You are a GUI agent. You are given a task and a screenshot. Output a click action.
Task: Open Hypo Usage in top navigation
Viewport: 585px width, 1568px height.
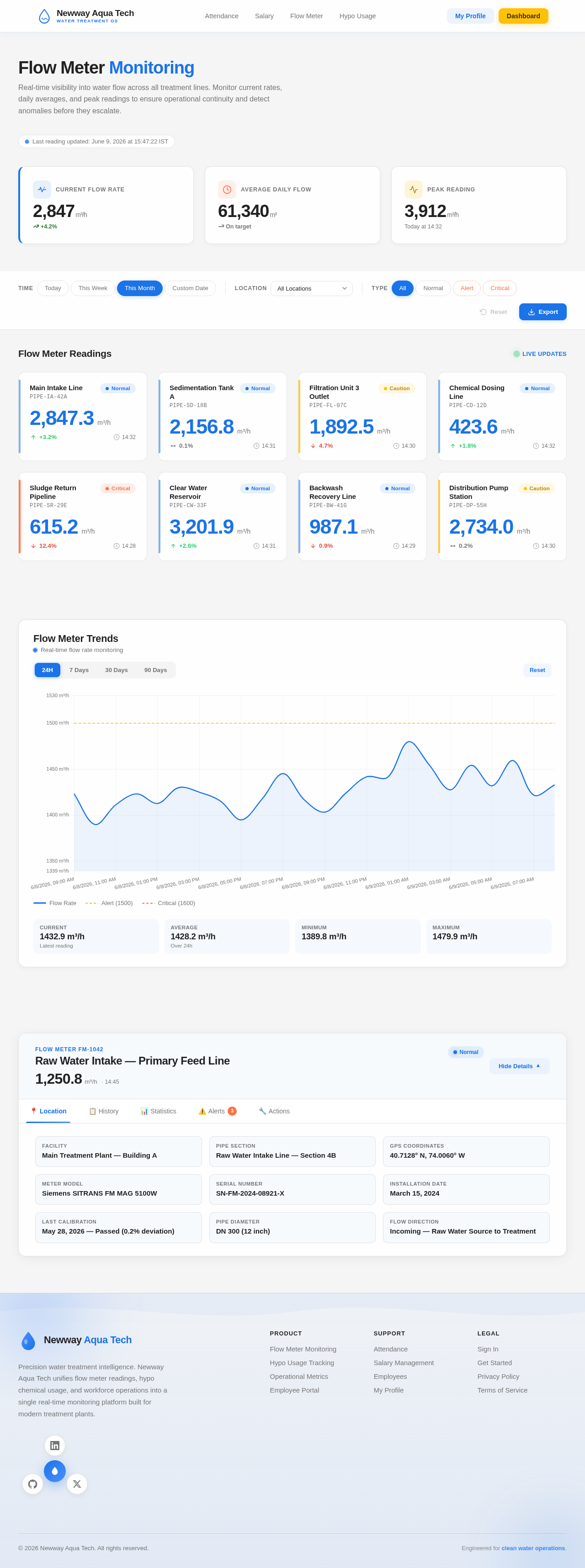(x=357, y=16)
